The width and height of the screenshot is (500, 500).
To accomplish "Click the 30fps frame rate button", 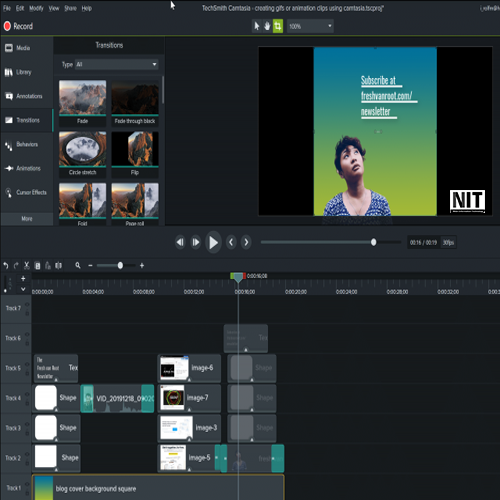I will point(448,242).
